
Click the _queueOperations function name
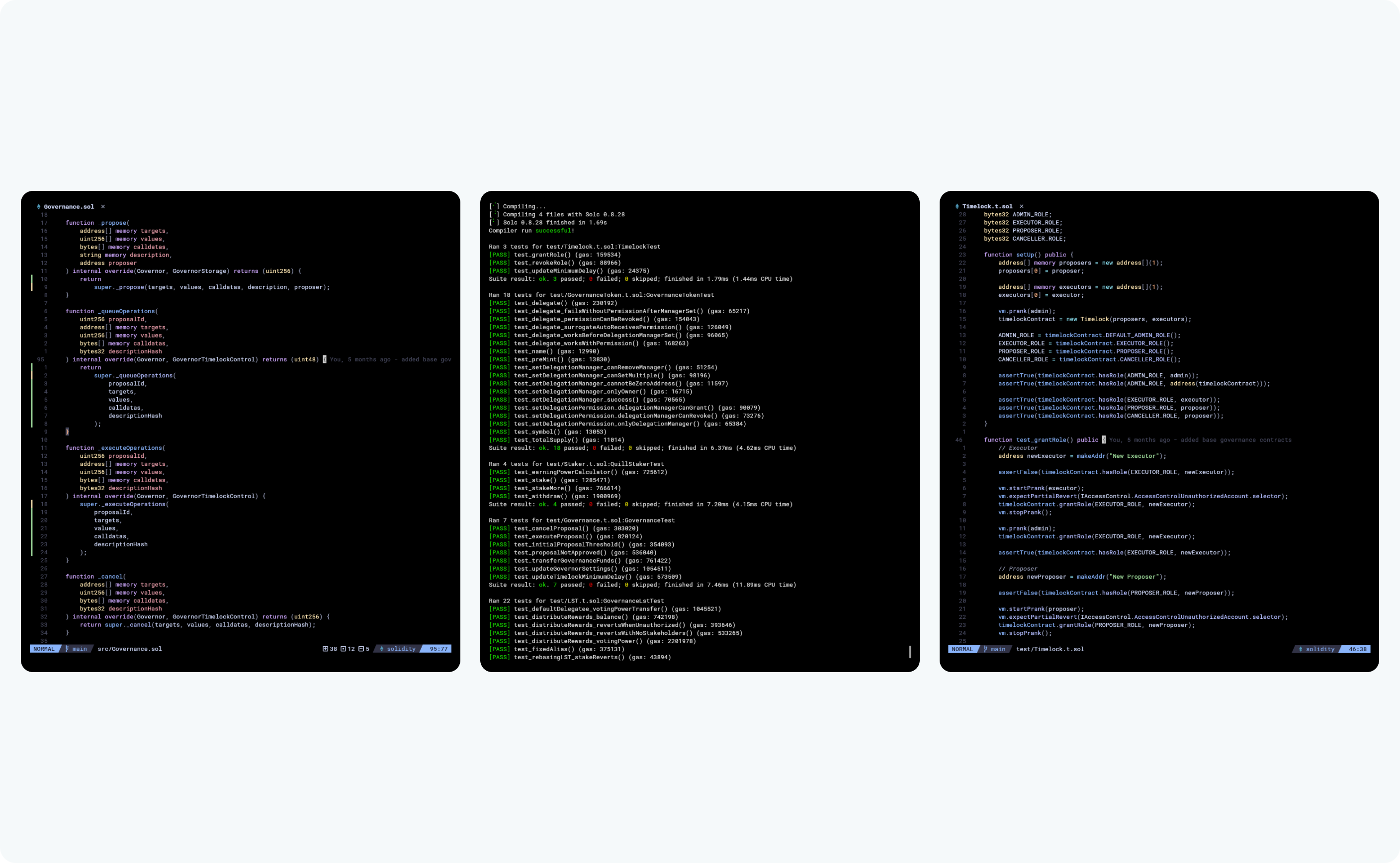(126, 312)
